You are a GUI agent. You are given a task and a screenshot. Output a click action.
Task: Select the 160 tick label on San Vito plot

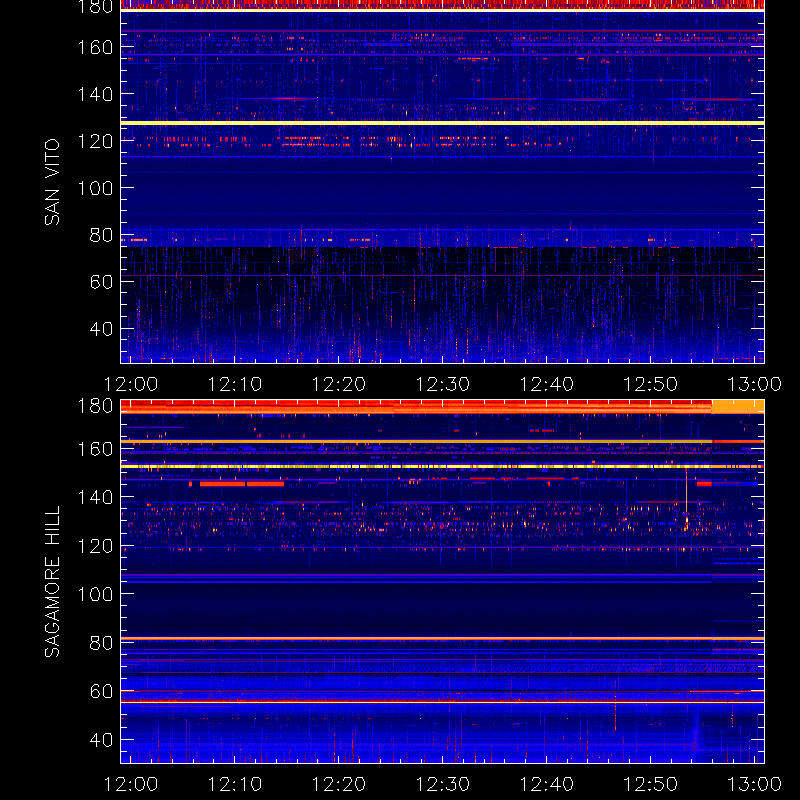(95, 47)
